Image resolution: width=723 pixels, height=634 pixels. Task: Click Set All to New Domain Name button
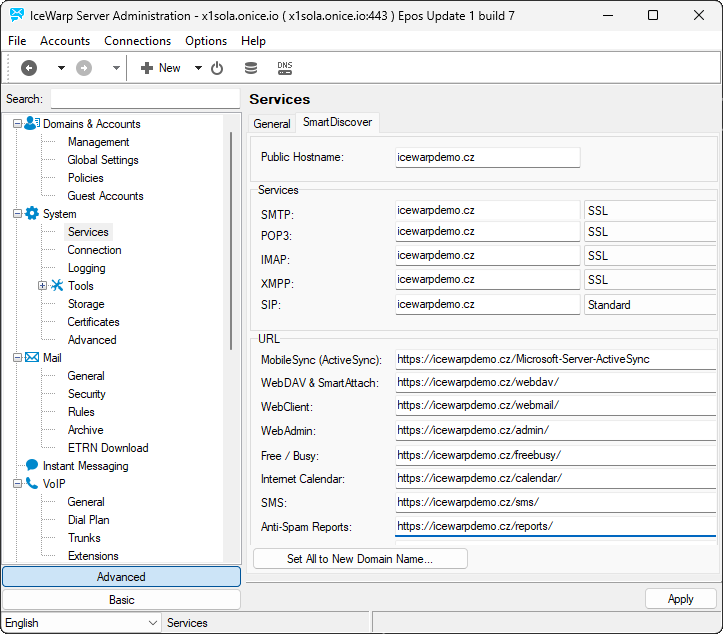pyautogui.click(x=360, y=559)
